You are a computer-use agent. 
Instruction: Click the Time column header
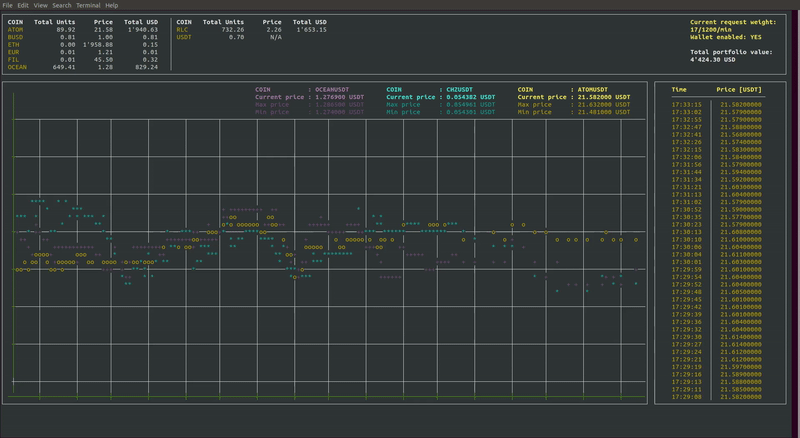(x=679, y=89)
